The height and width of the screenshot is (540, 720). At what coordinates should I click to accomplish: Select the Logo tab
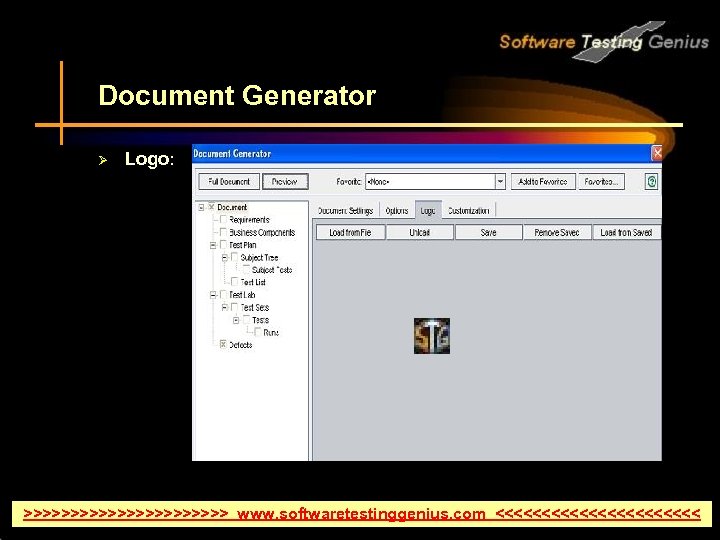pyautogui.click(x=428, y=210)
